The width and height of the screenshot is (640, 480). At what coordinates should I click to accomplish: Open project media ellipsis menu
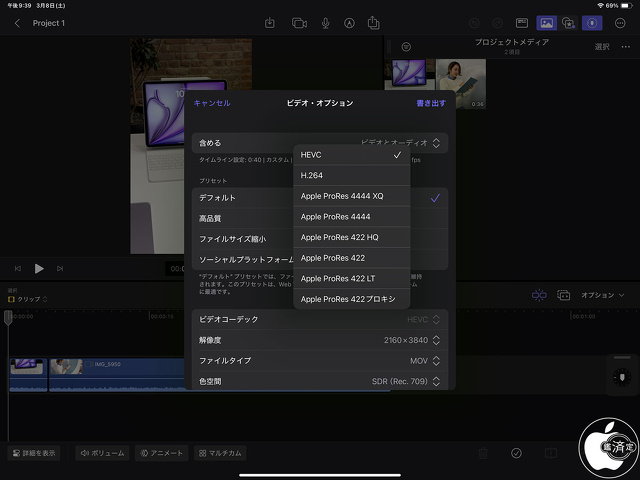pyautogui.click(x=626, y=47)
